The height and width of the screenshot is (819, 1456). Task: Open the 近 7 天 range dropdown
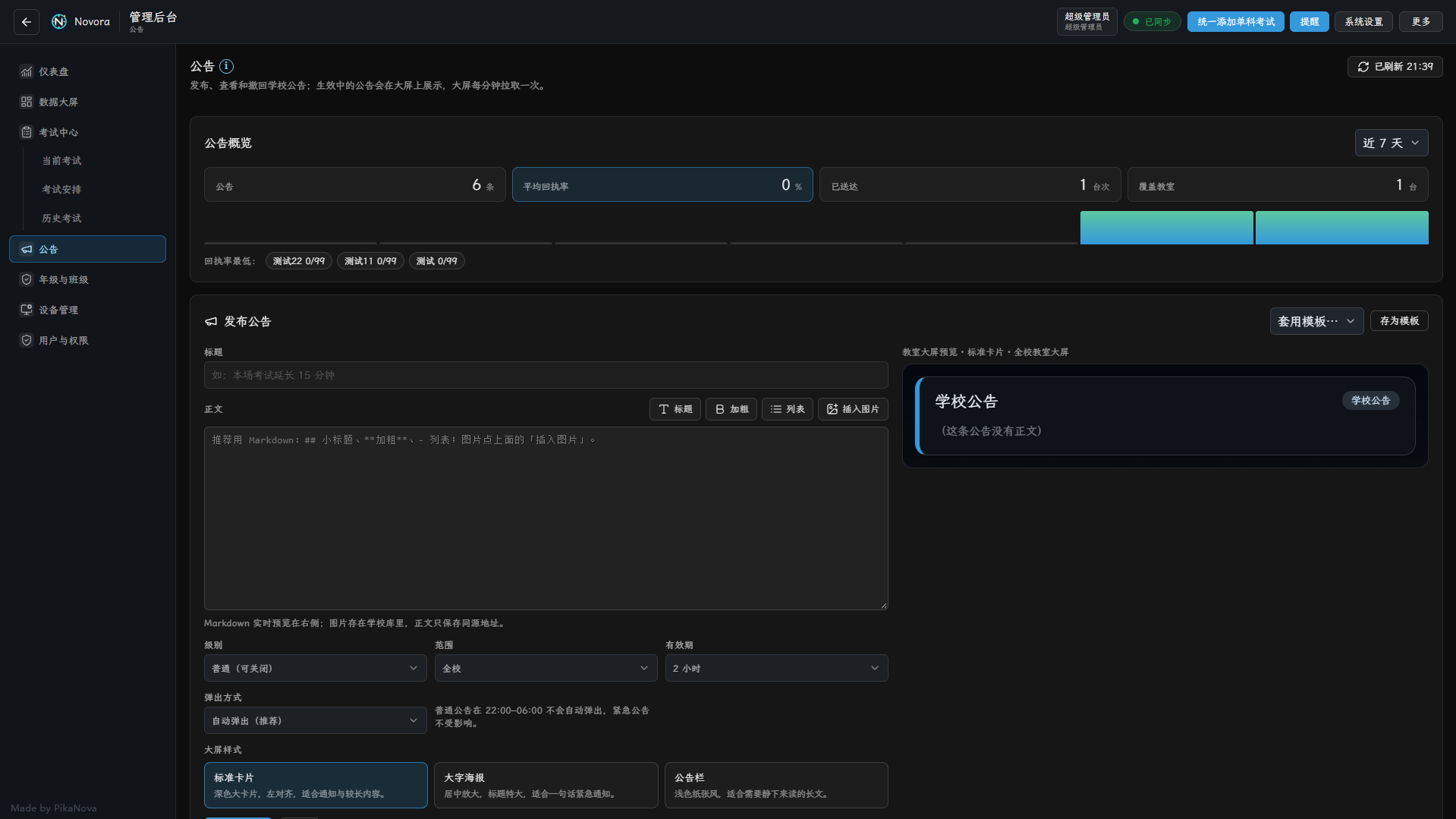[1392, 143]
